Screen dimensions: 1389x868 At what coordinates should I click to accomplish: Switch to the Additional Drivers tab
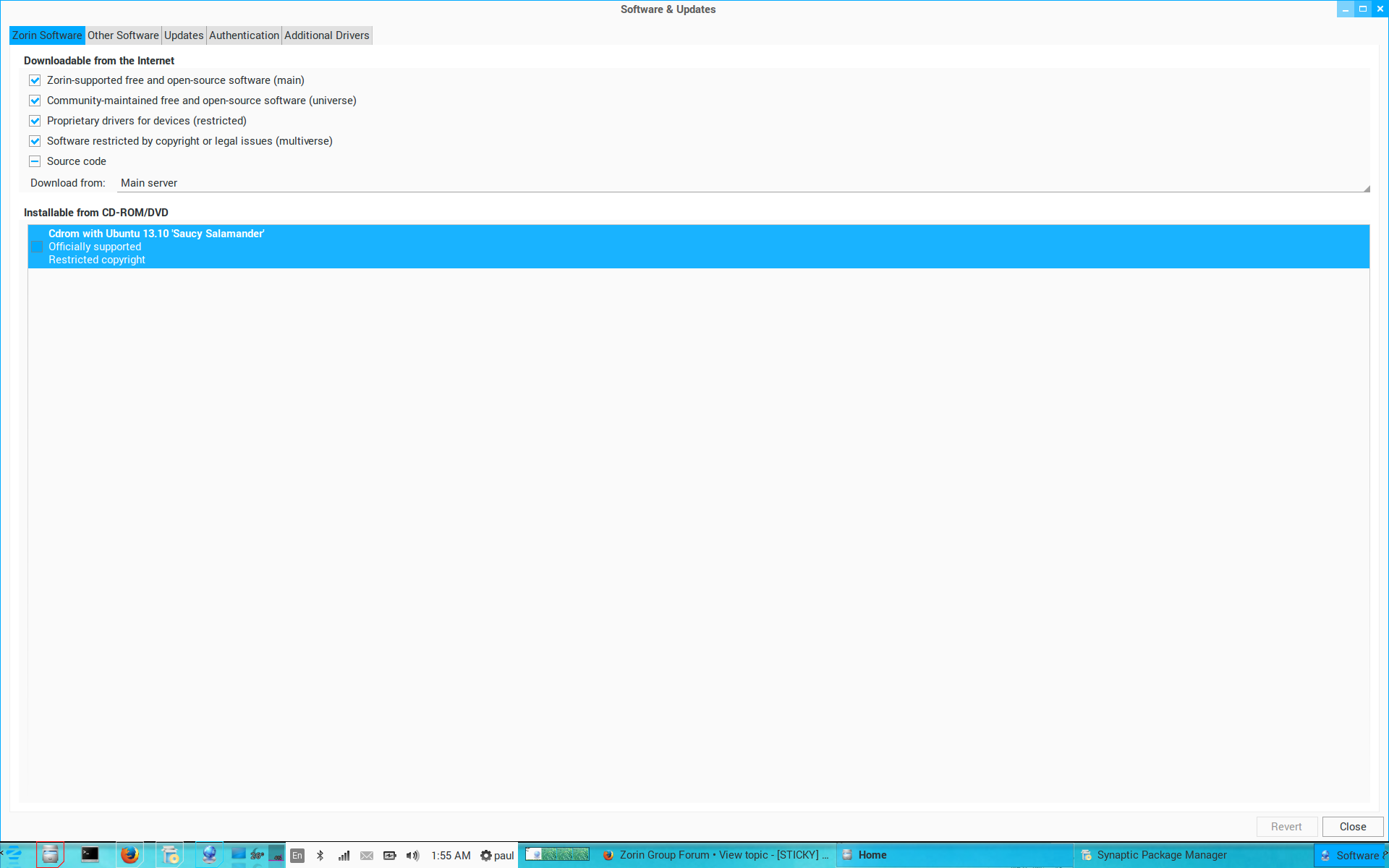326,35
